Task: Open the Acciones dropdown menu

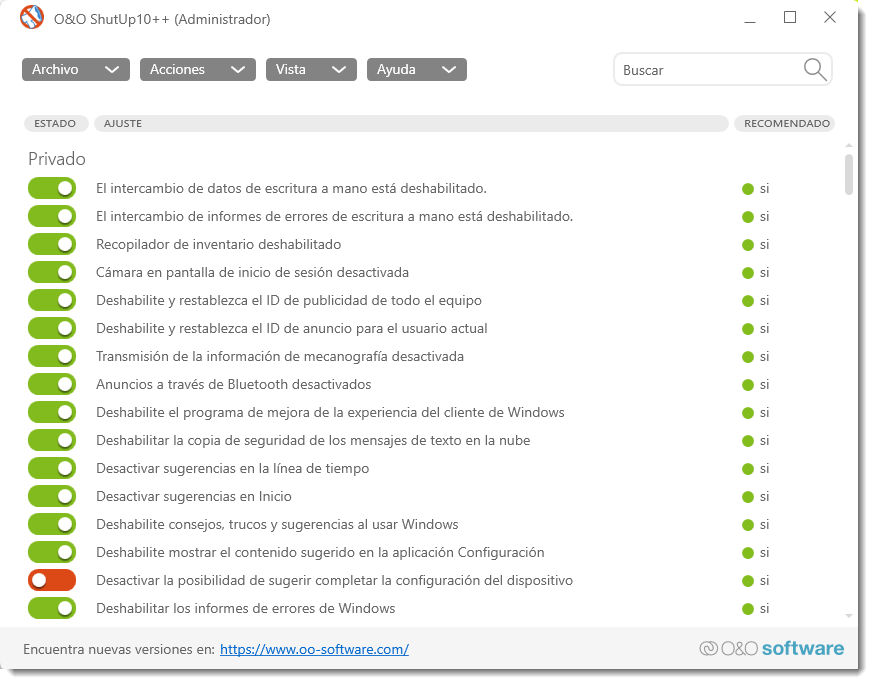Action: click(x=198, y=70)
